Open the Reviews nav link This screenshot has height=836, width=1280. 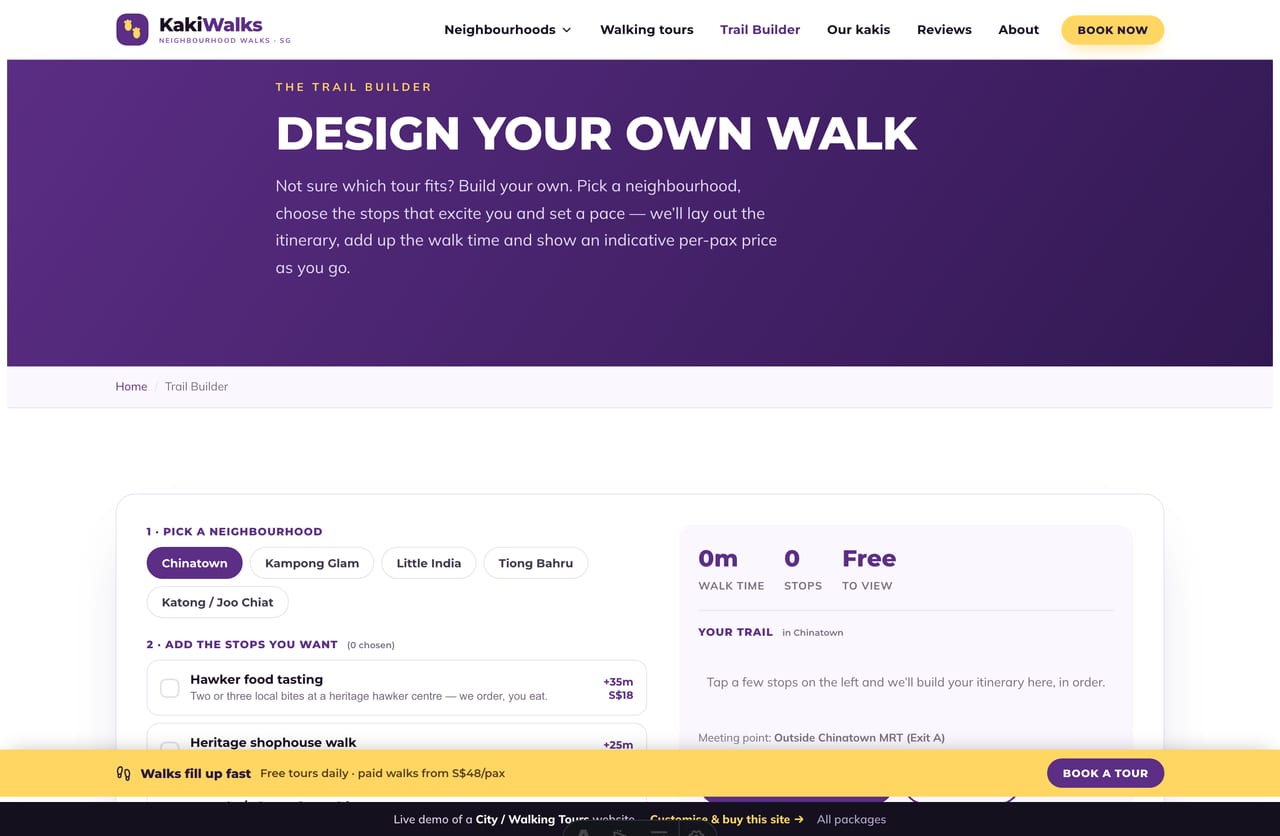[x=944, y=29]
